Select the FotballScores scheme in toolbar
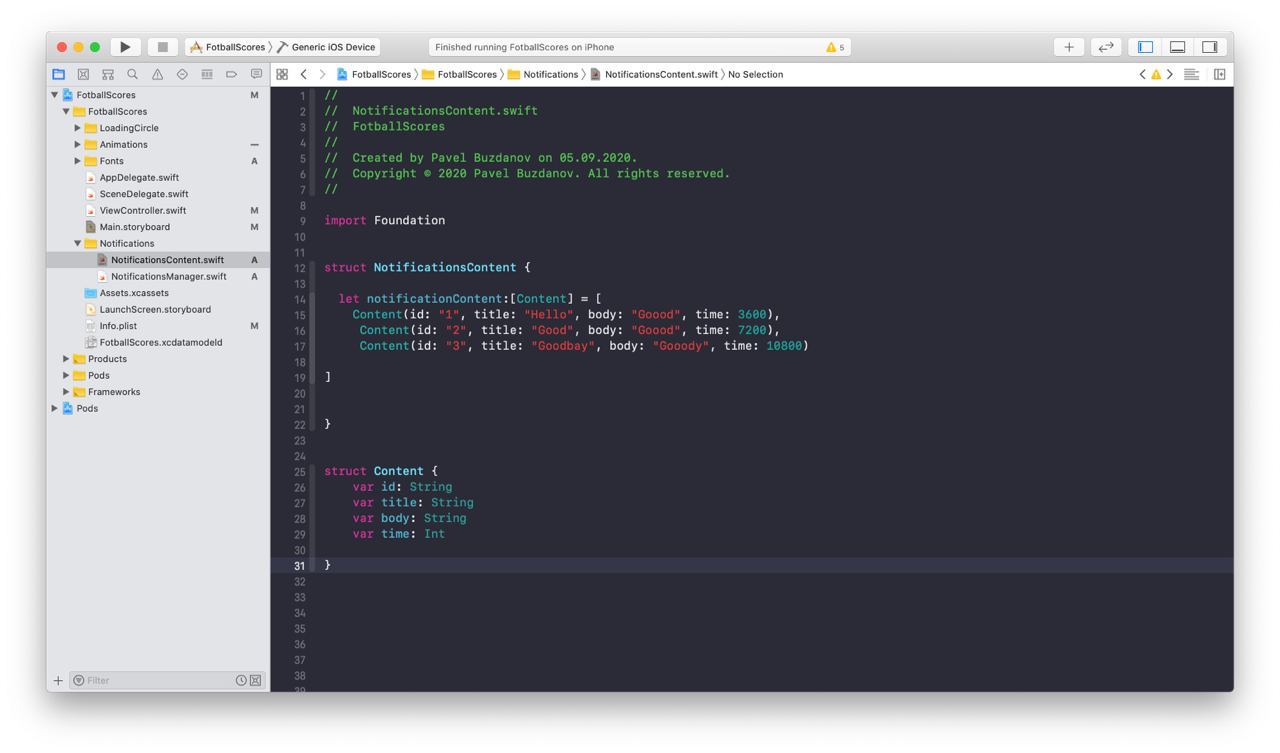 tap(228, 47)
